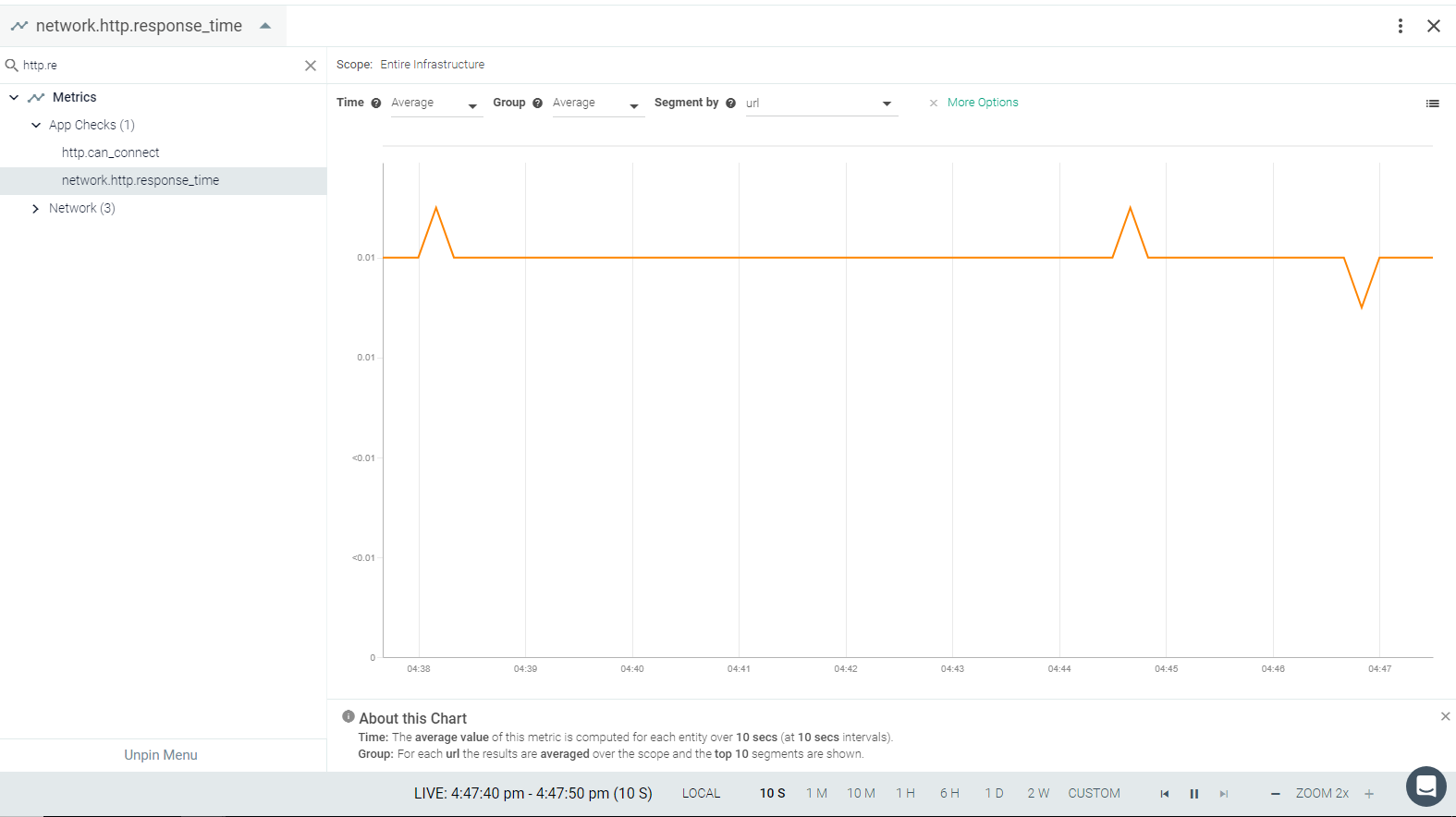Select the 1 D time range
This screenshot has width=1456, height=817.
tap(994, 794)
